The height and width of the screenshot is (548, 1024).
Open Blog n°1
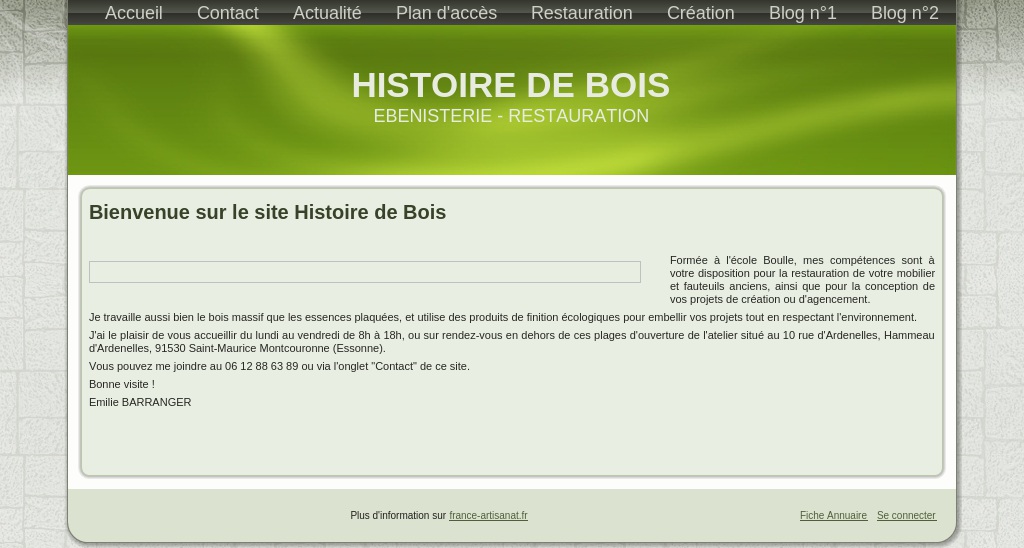pos(802,12)
